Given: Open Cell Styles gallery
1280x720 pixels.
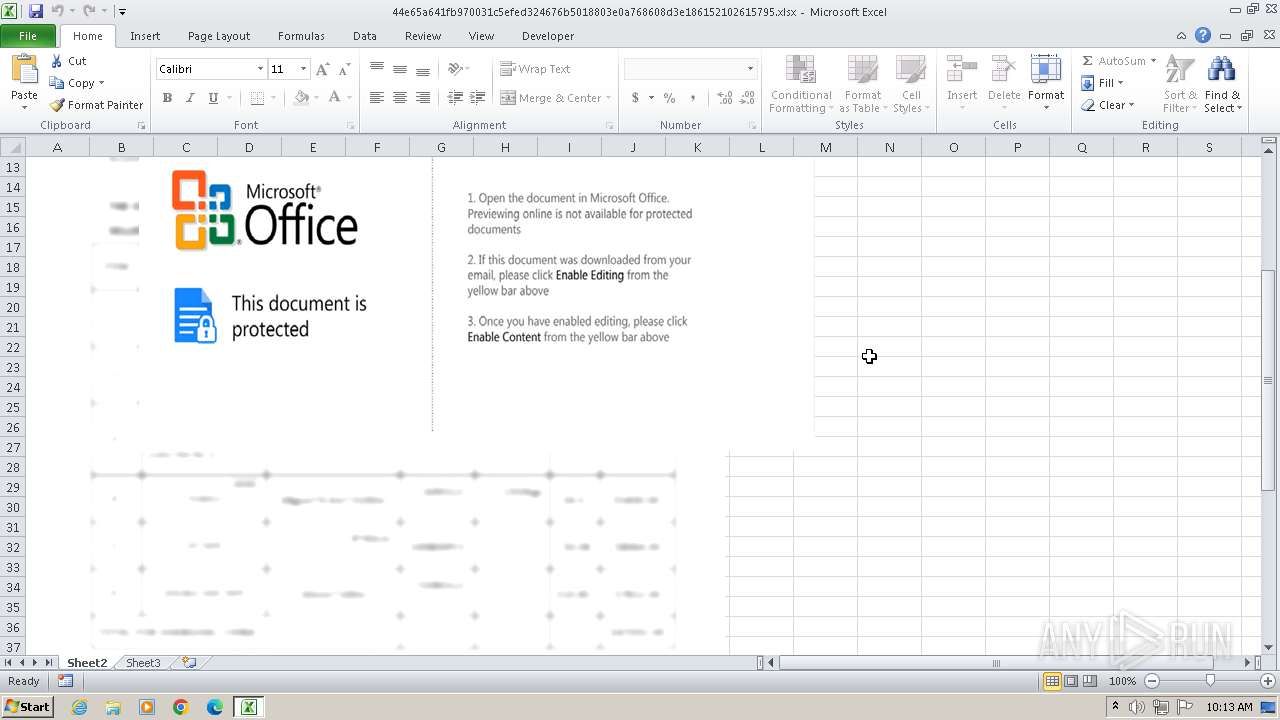Looking at the screenshot, I should pyautogui.click(x=911, y=84).
